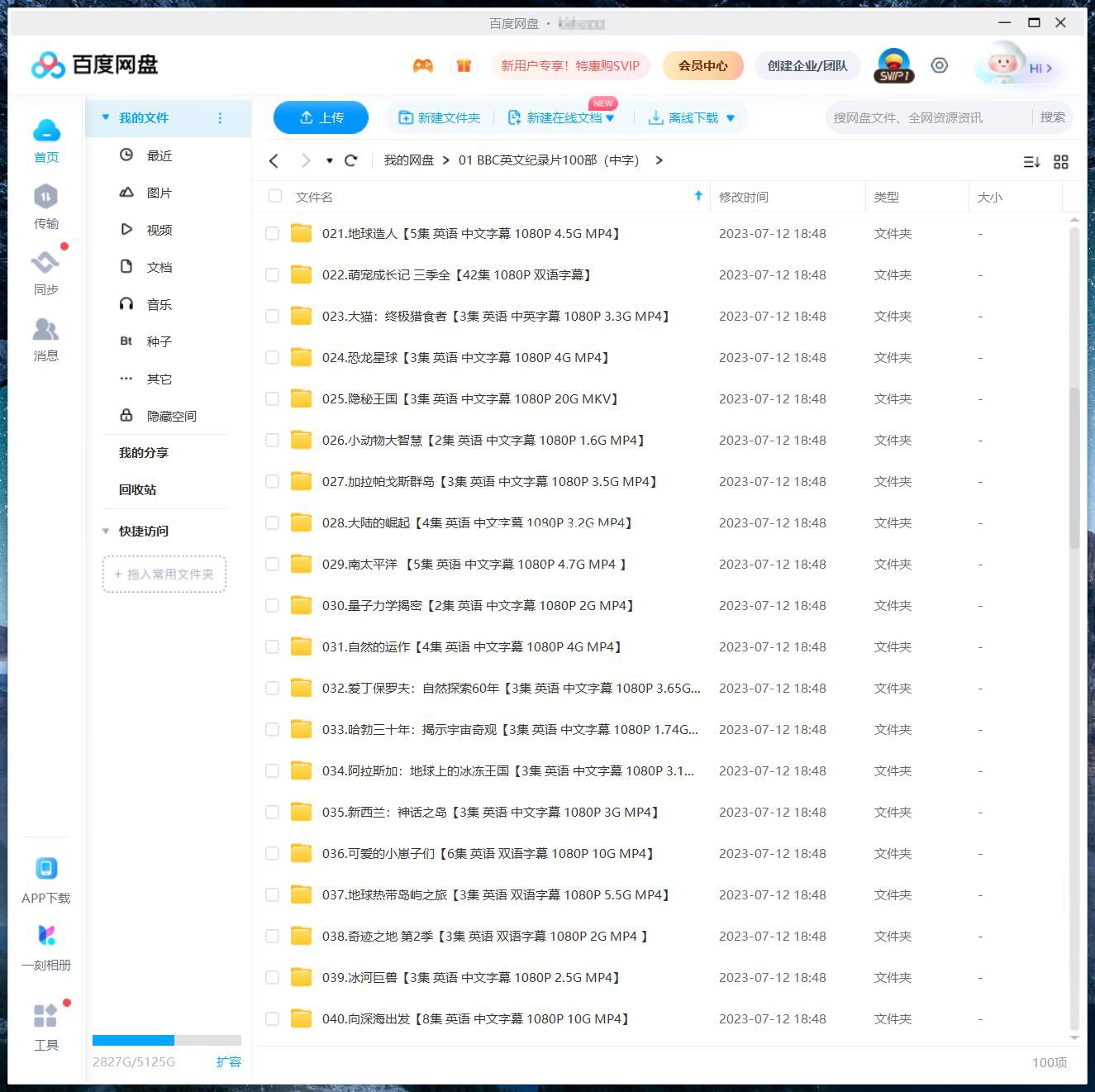Viewport: 1095px width, 1092px height.
Task: Click 会员中心 in the top bar
Action: pyautogui.click(x=702, y=65)
